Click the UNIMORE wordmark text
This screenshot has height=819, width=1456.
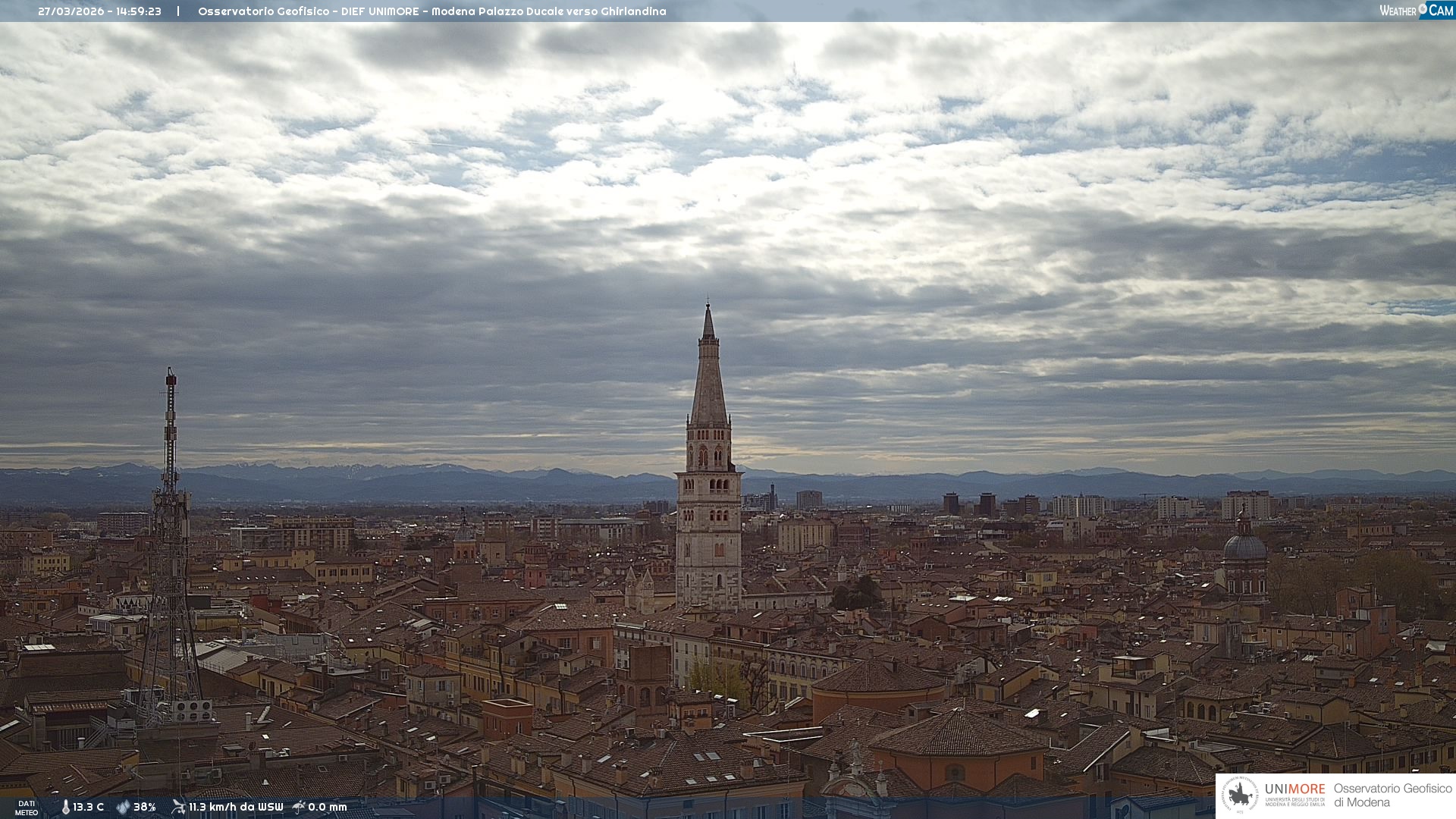coord(1294,789)
